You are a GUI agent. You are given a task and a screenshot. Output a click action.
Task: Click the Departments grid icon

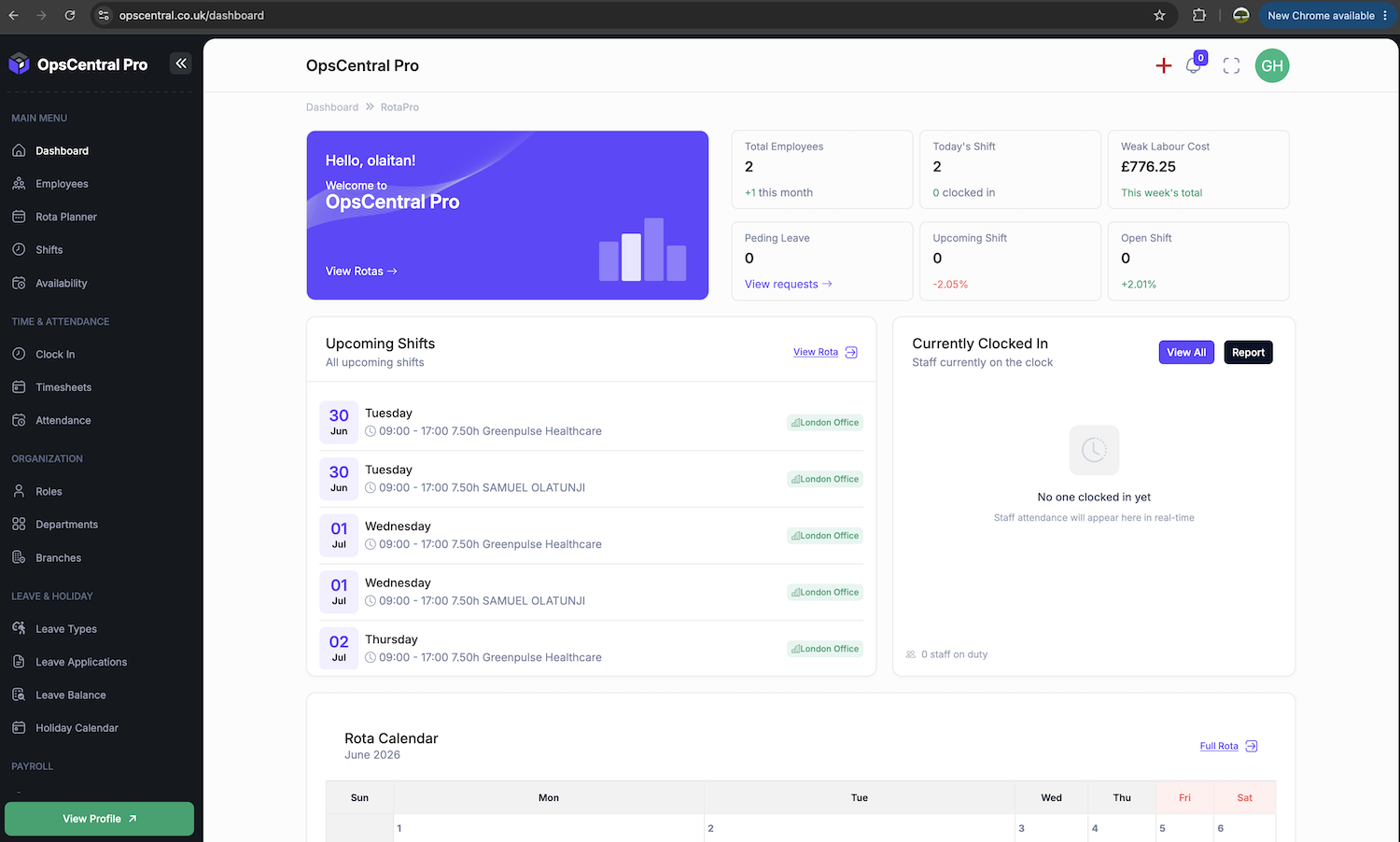tap(19, 524)
